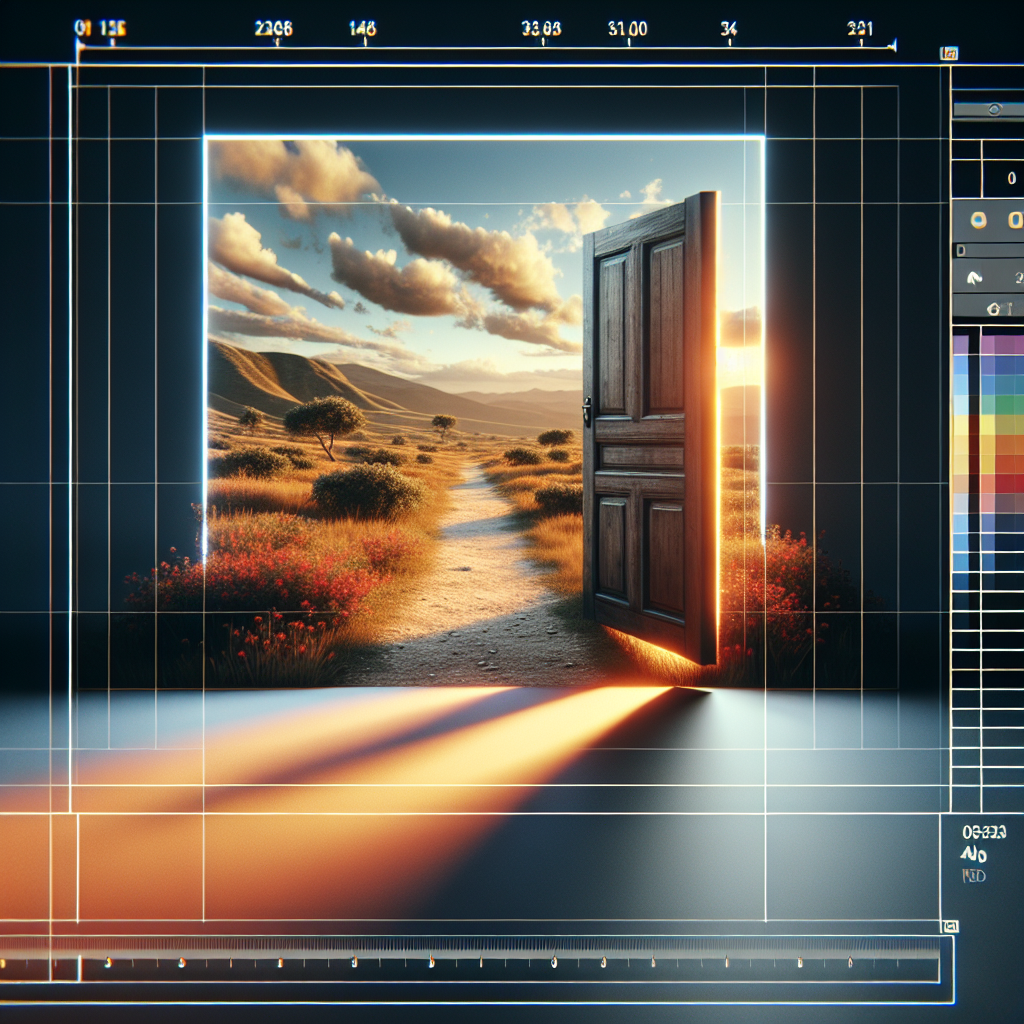Click the 2308 marker on the top ruler
This screenshot has height=1024, width=1024.
[x=273, y=29]
